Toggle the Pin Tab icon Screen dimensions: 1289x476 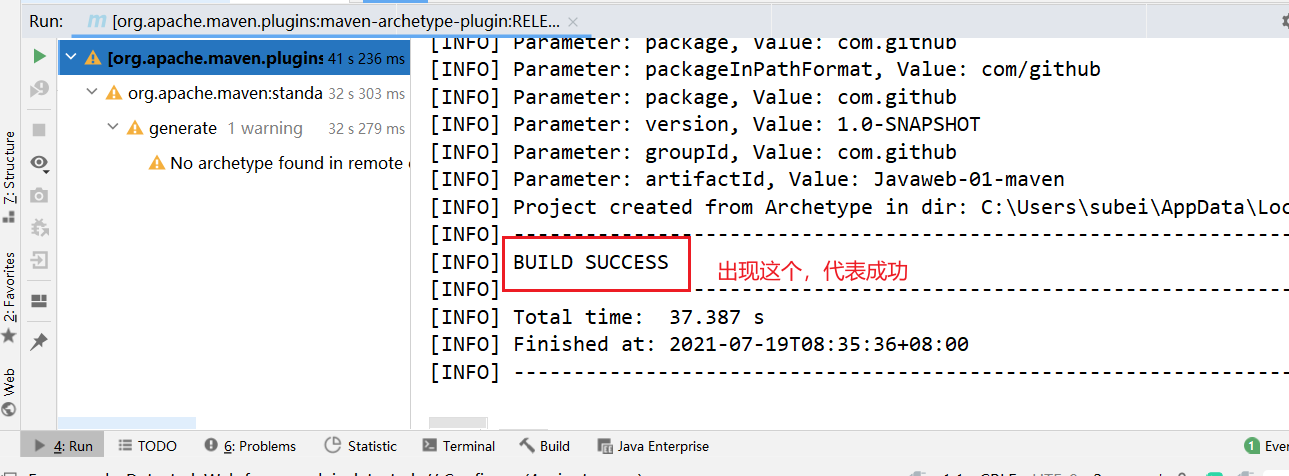[x=39, y=342]
